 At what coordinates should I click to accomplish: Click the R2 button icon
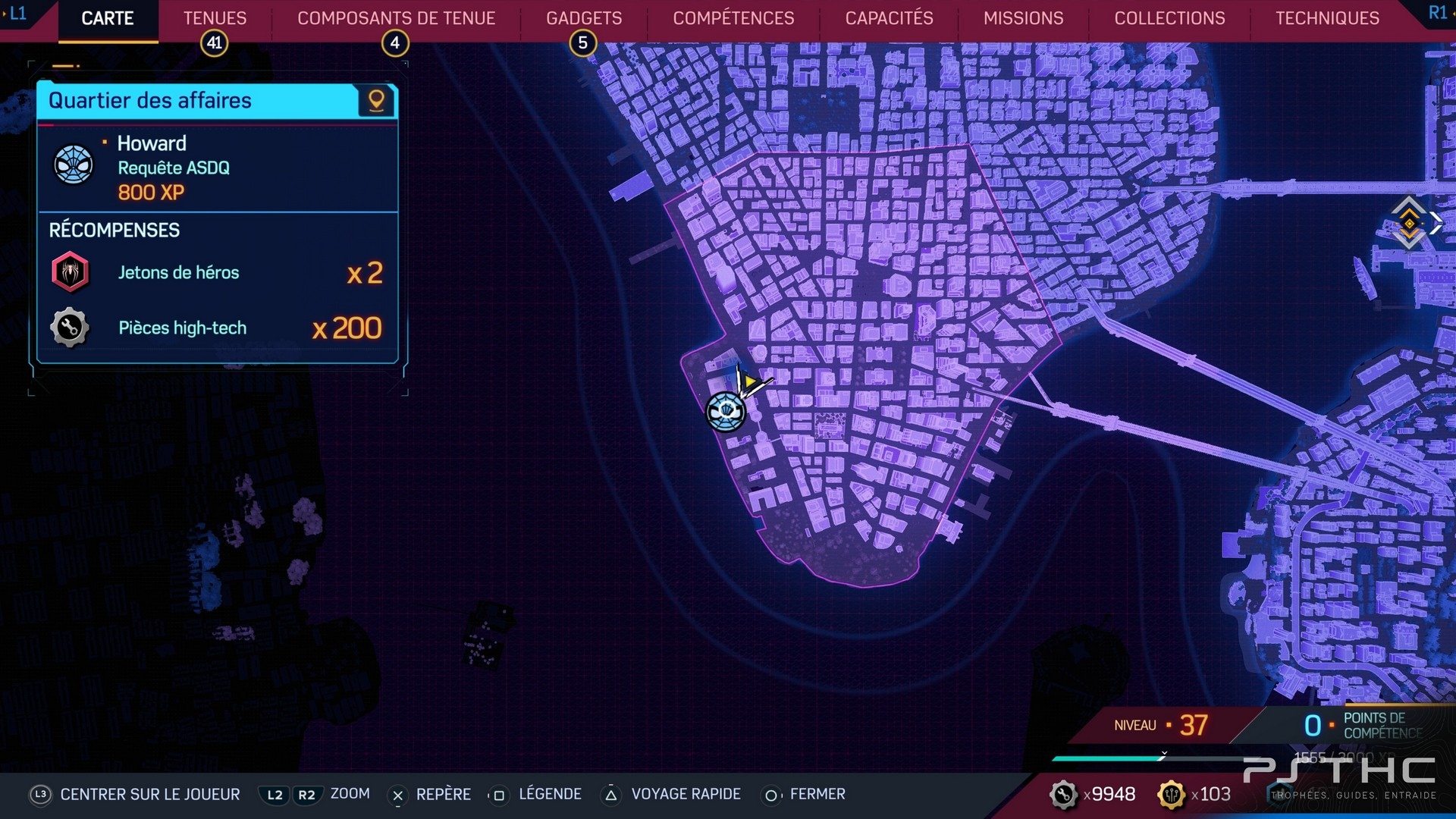(x=306, y=795)
